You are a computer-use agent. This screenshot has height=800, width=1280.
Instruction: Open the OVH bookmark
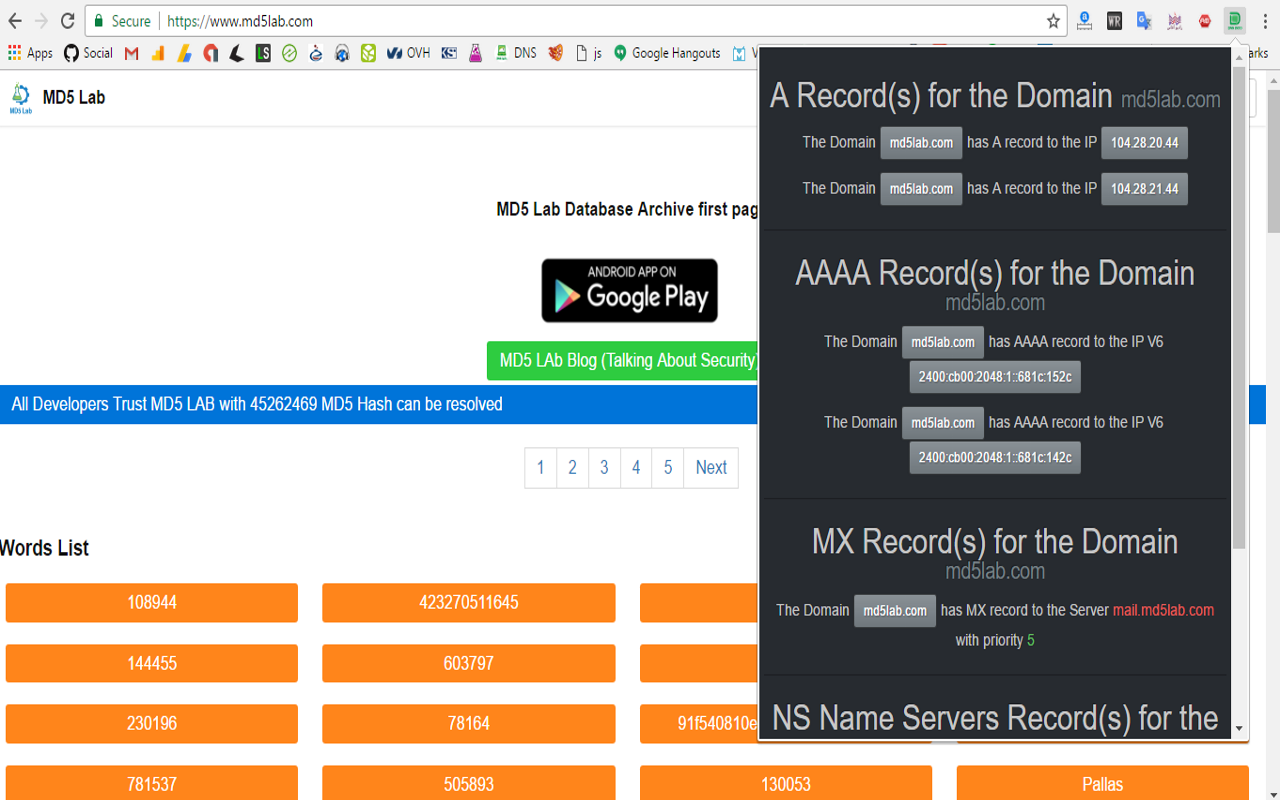click(408, 53)
